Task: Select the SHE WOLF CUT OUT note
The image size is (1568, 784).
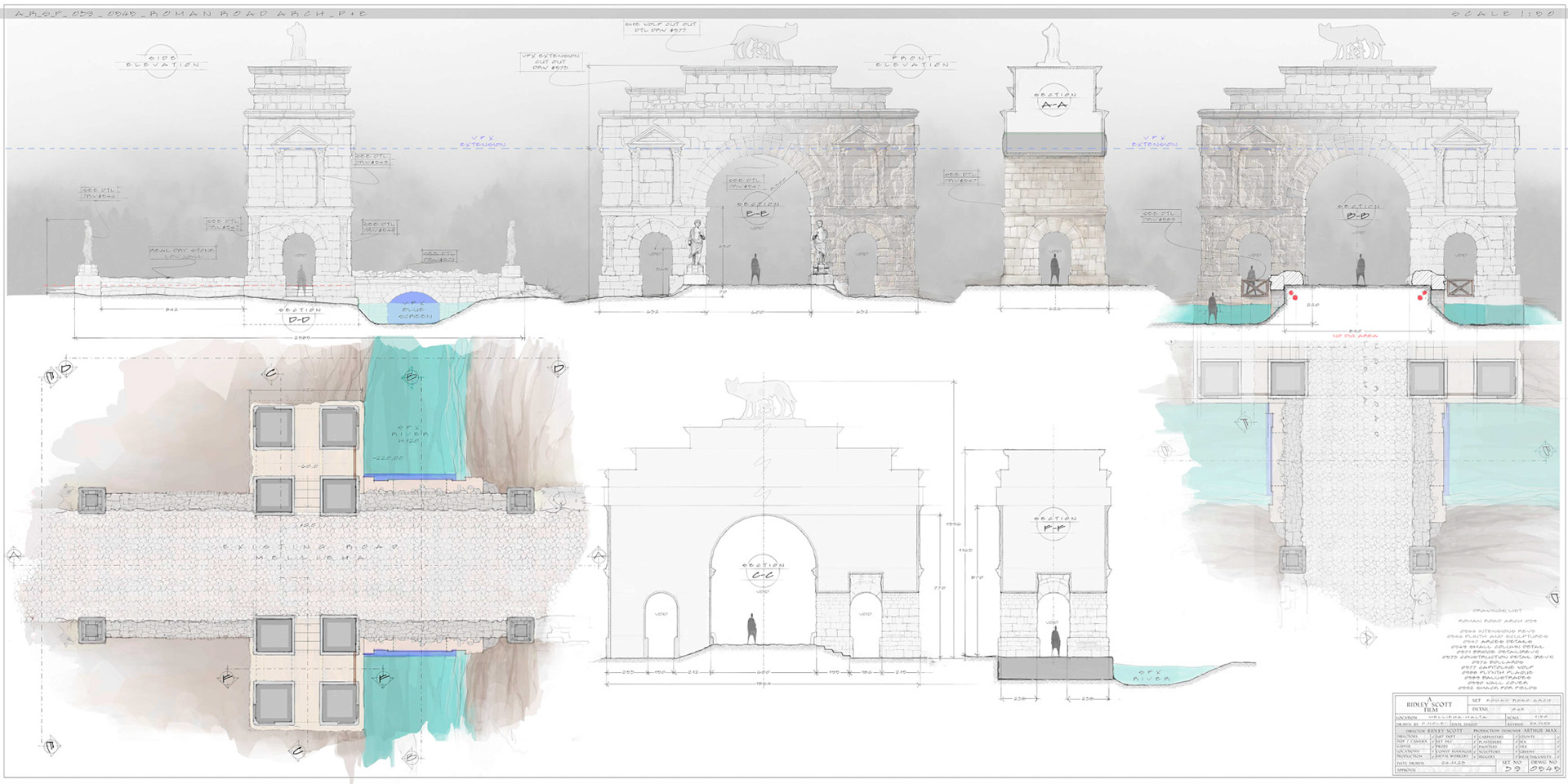Action: pos(661,28)
